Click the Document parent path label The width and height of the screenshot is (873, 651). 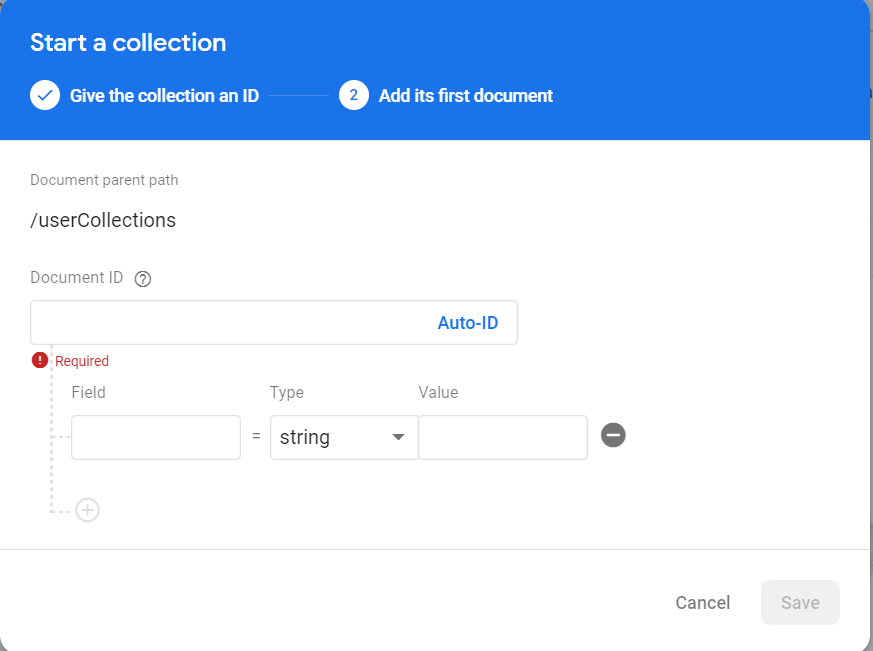104,180
